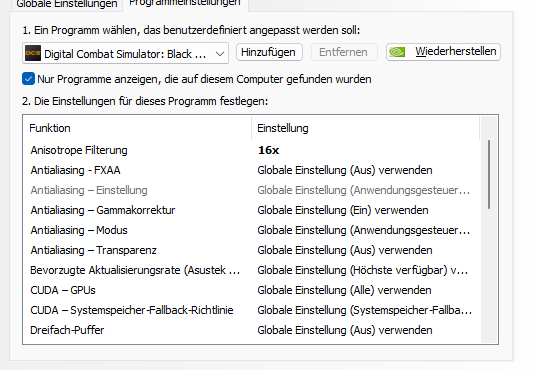Click the settings list scrollbar thumb
This screenshot has height=370, width=536.
click(x=489, y=174)
